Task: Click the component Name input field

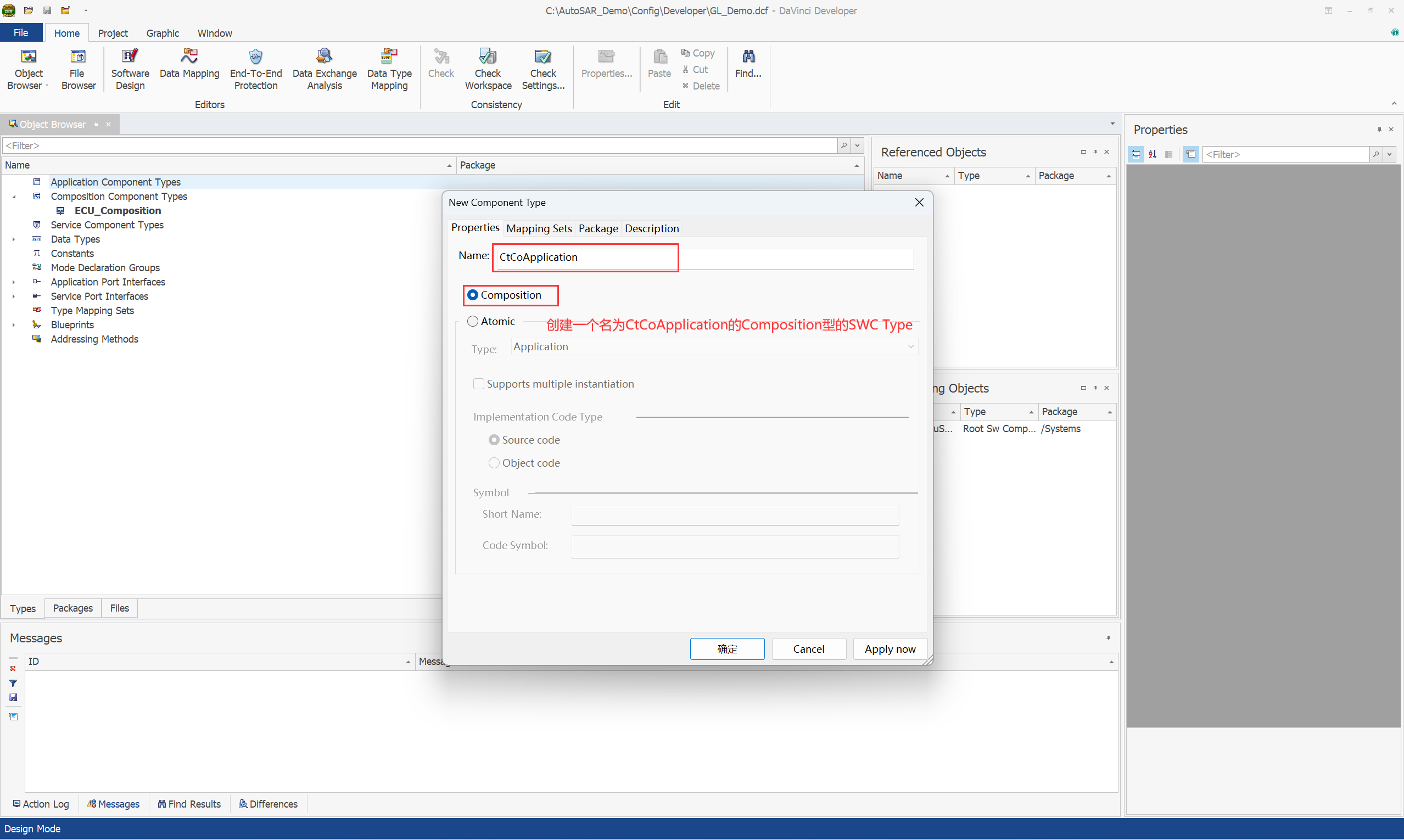Action: tap(702, 257)
